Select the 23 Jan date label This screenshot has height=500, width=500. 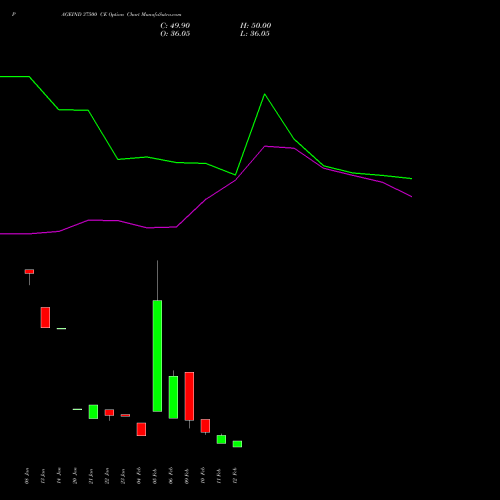(x=123, y=476)
